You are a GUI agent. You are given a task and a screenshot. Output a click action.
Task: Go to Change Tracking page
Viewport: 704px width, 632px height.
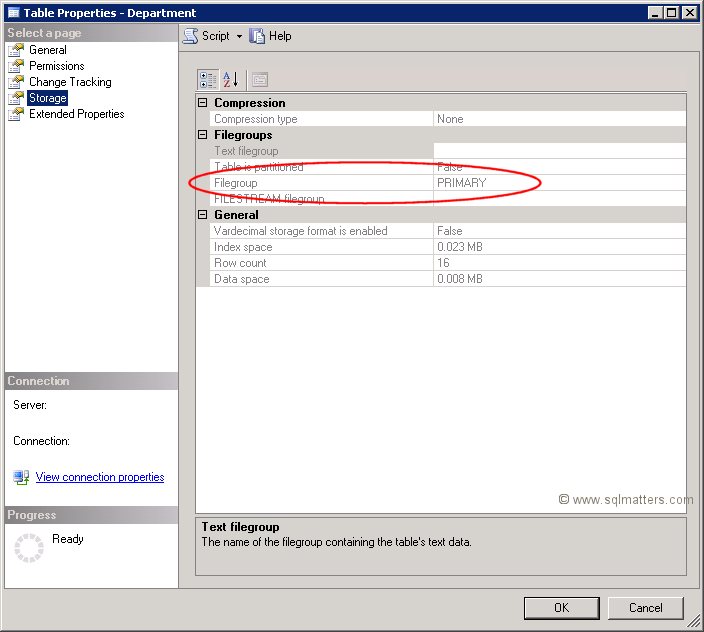tap(69, 82)
